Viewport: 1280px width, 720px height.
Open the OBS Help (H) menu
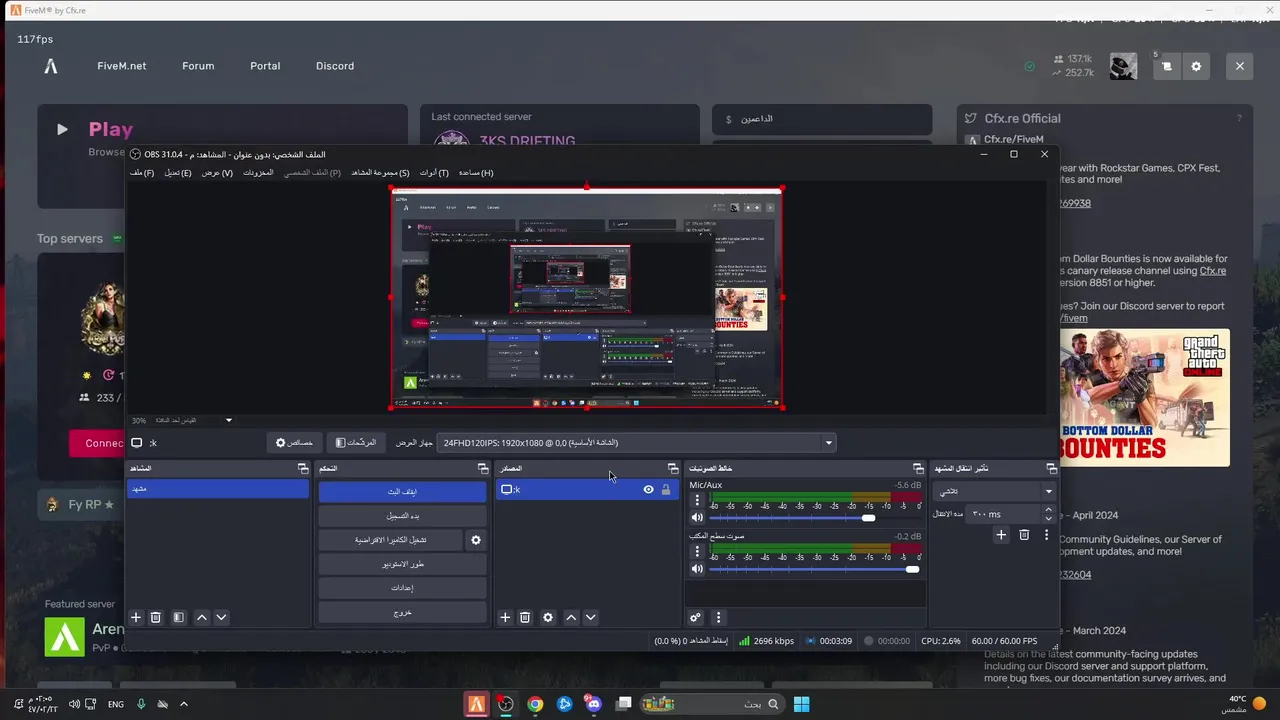tap(476, 173)
